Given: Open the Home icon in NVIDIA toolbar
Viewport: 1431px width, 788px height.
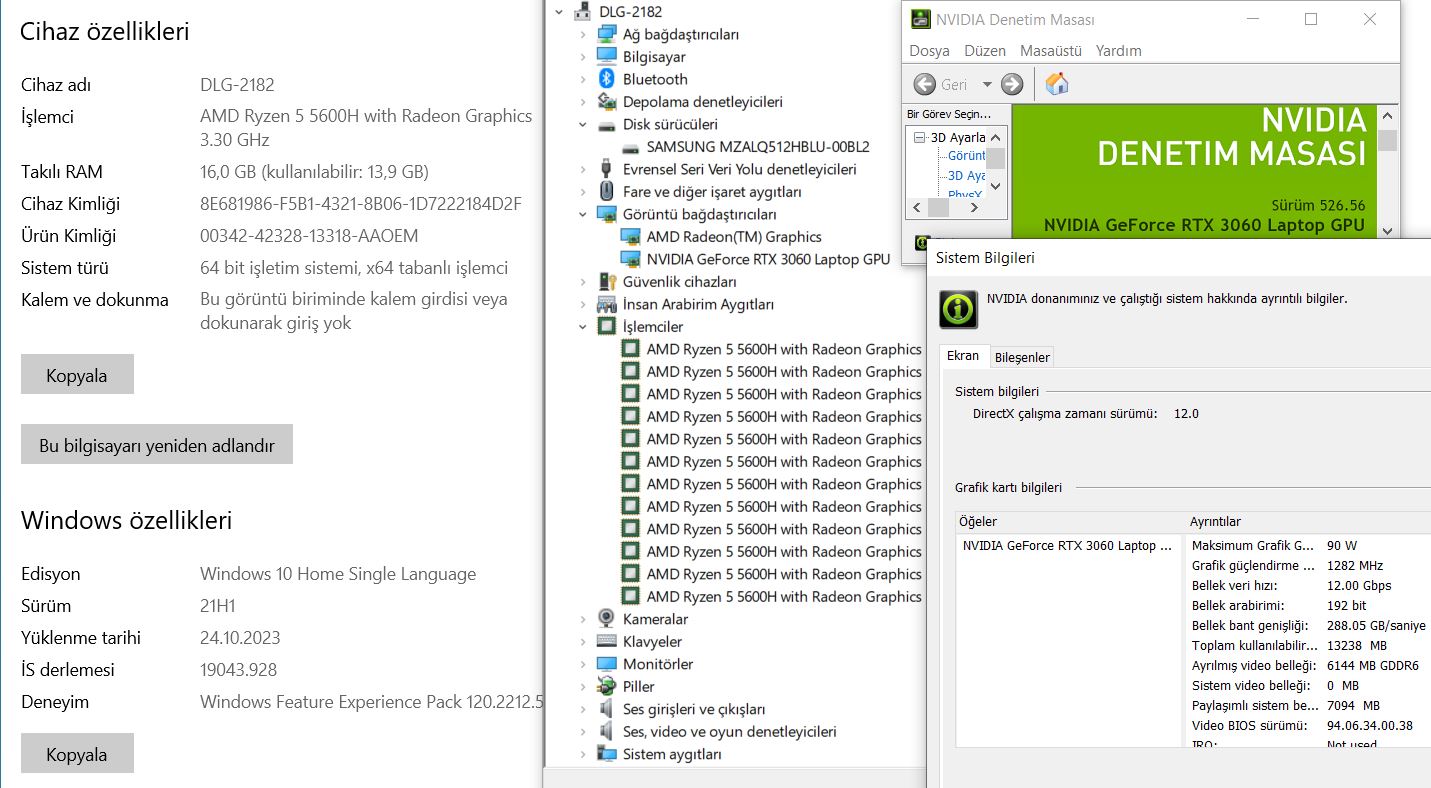Looking at the screenshot, I should click(x=1057, y=84).
